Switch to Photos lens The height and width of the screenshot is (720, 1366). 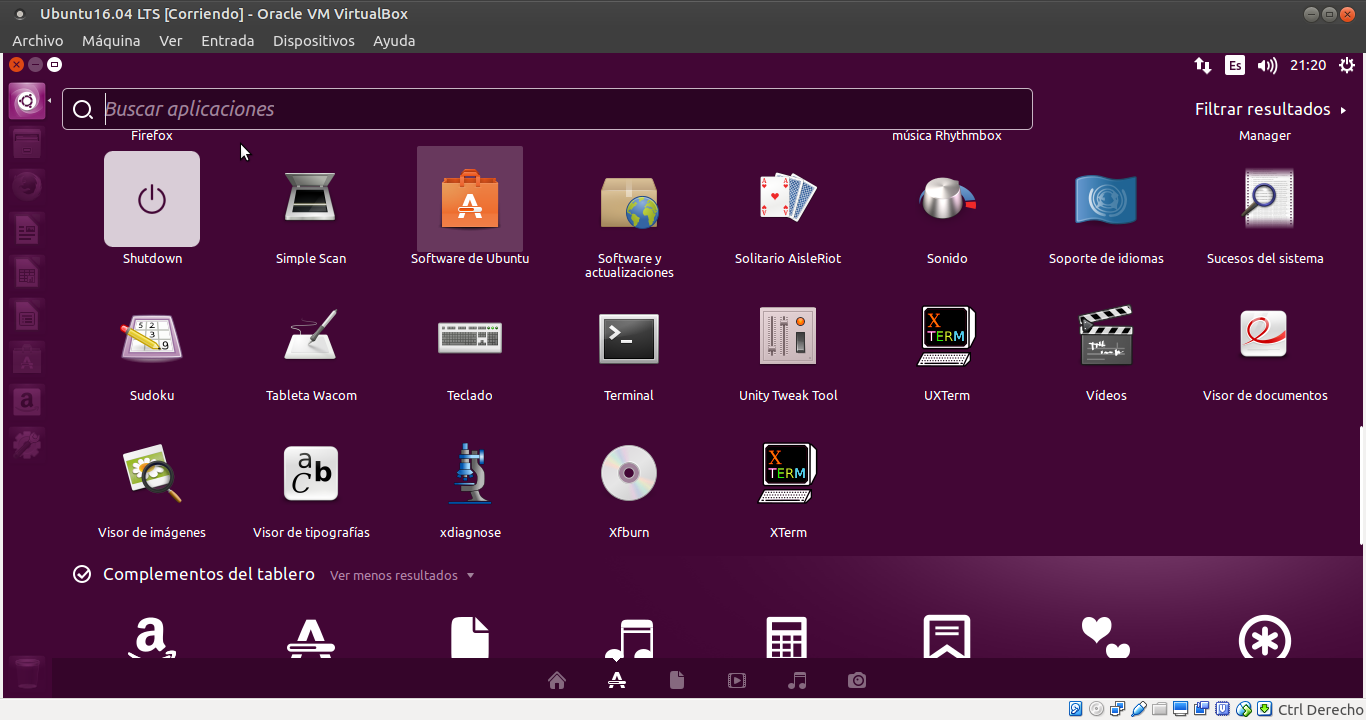pyautogui.click(x=857, y=681)
